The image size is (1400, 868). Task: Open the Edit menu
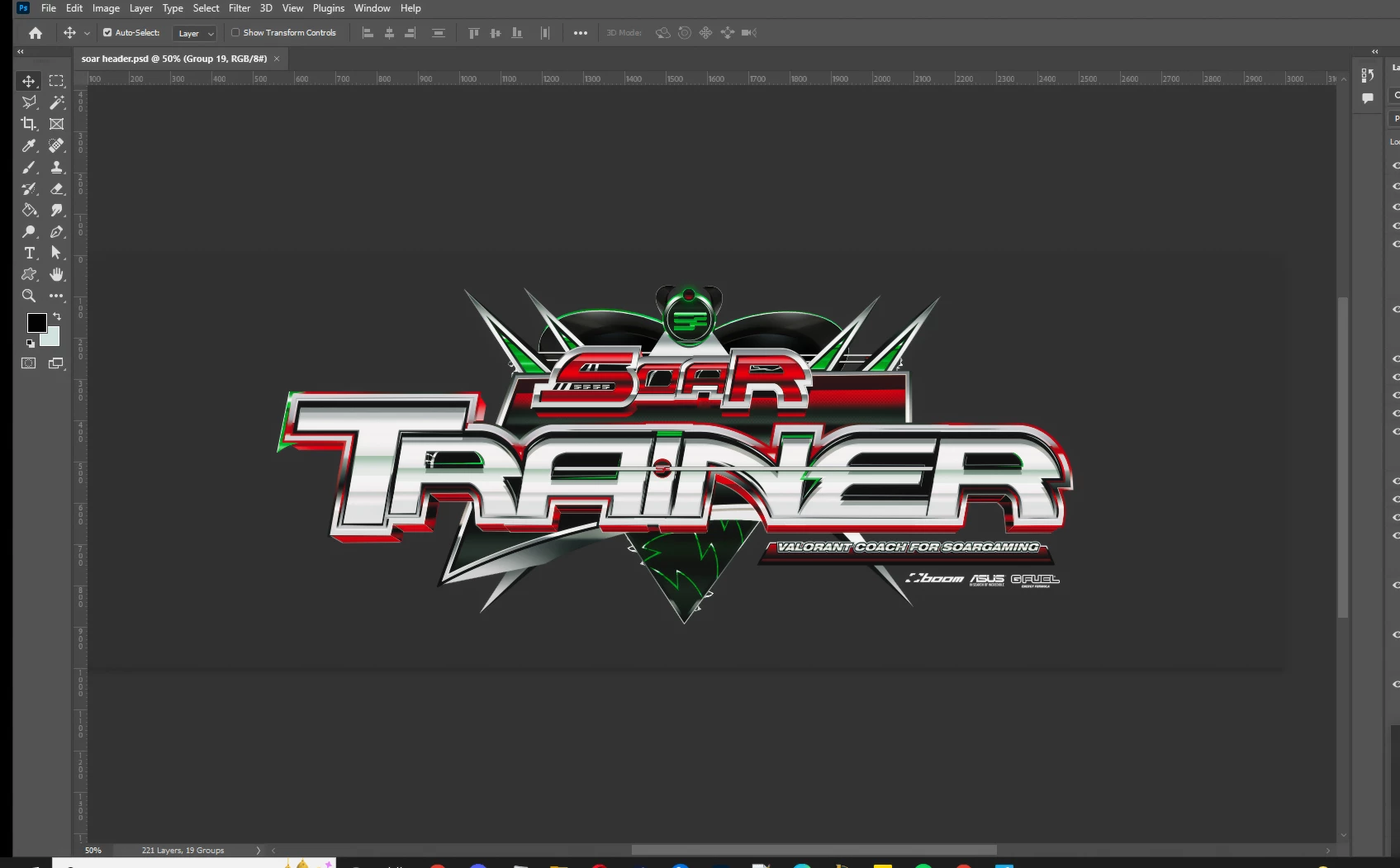74,8
